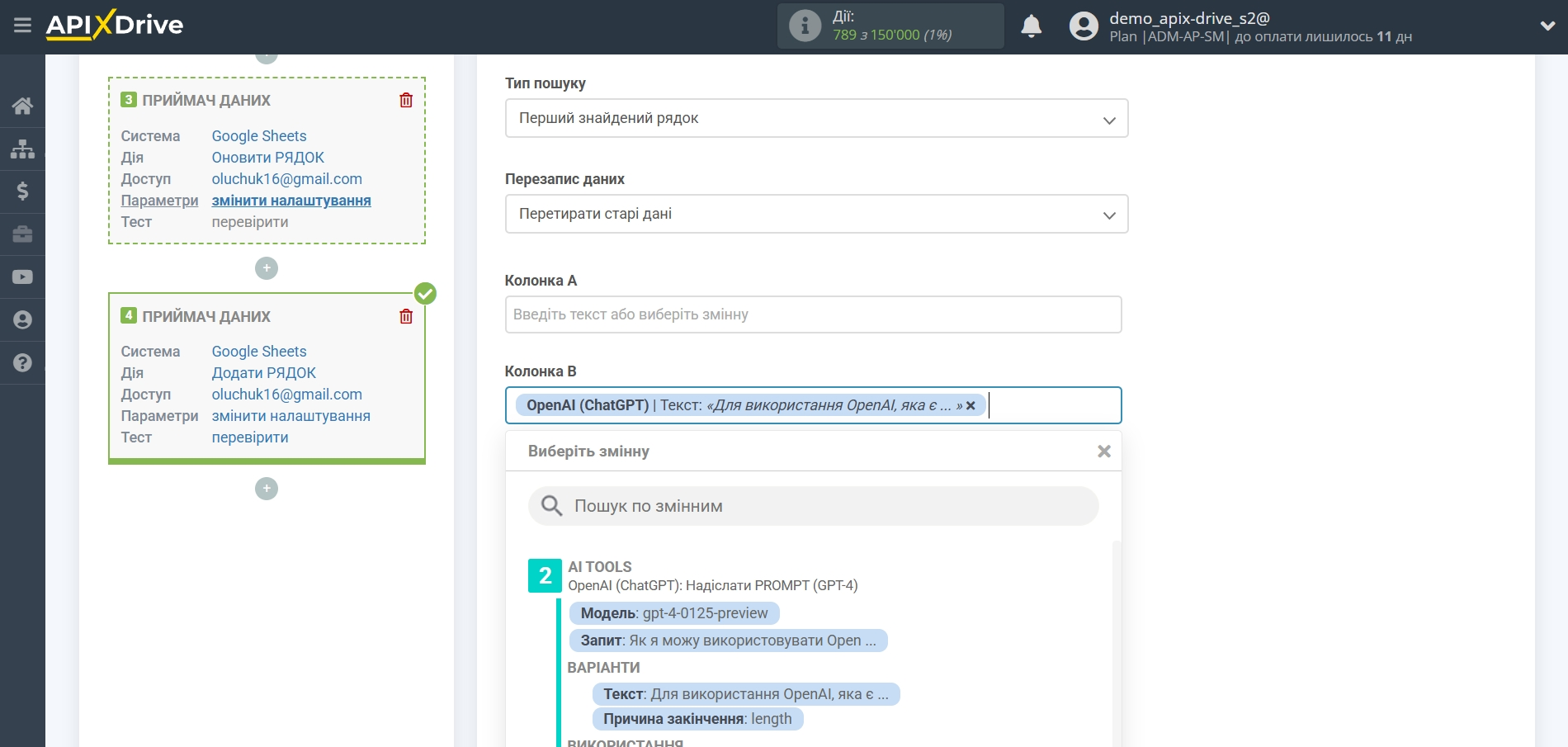Click the green checkmark on block 4

pyautogui.click(x=425, y=293)
